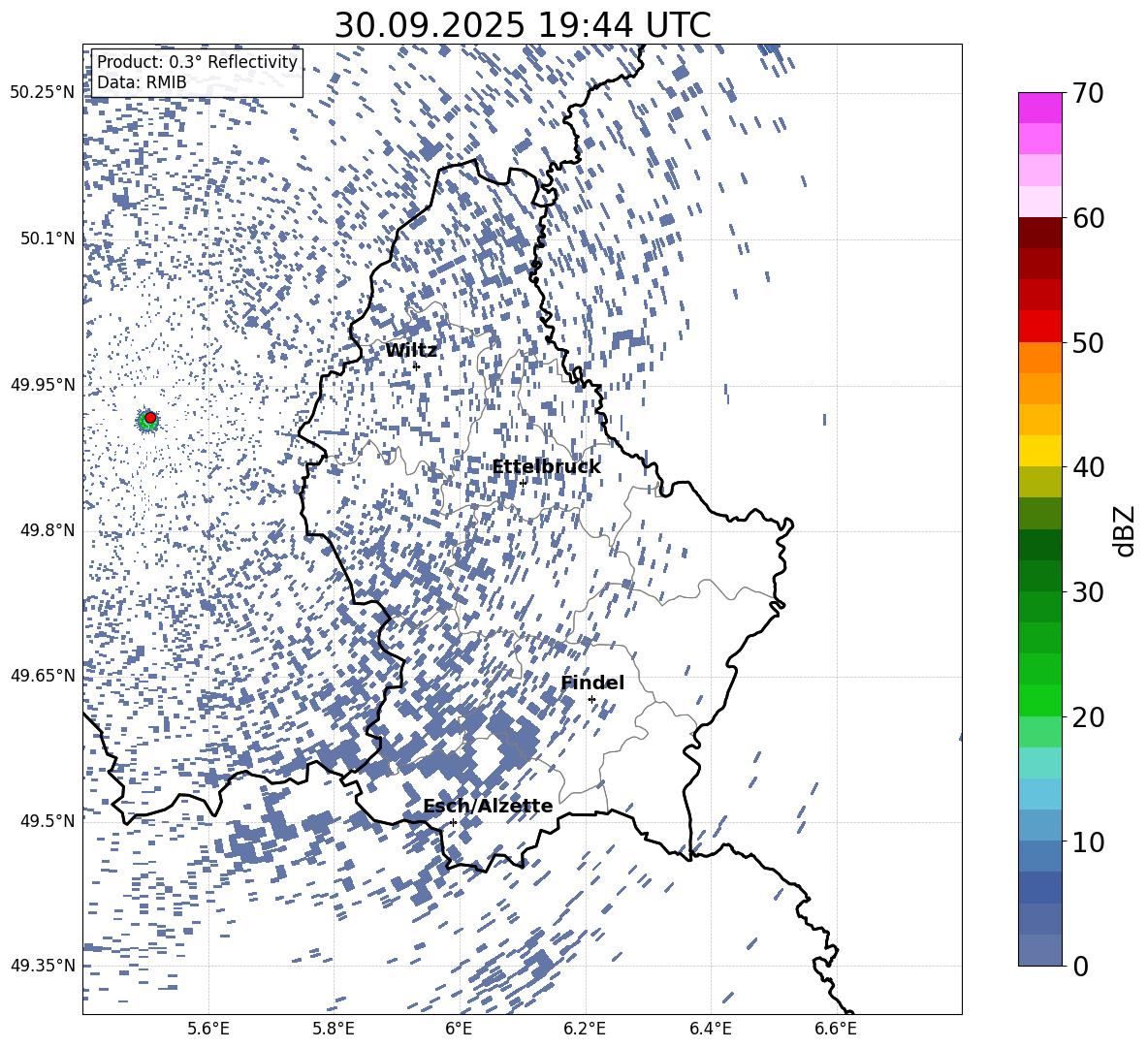Image resolution: width=1148 pixels, height=1048 pixels.
Task: Click the colorbar tick label 0
Action: [x=1080, y=966]
